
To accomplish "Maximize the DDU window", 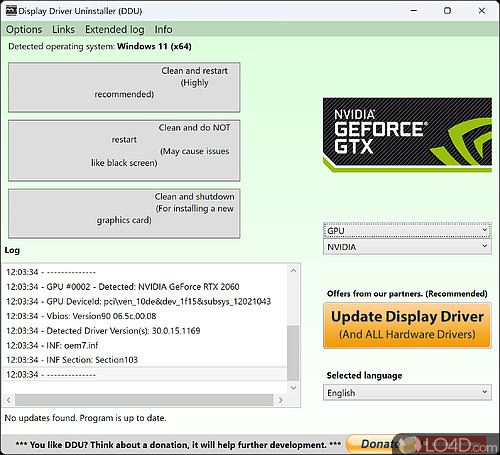I will pyautogui.click(x=447, y=11).
